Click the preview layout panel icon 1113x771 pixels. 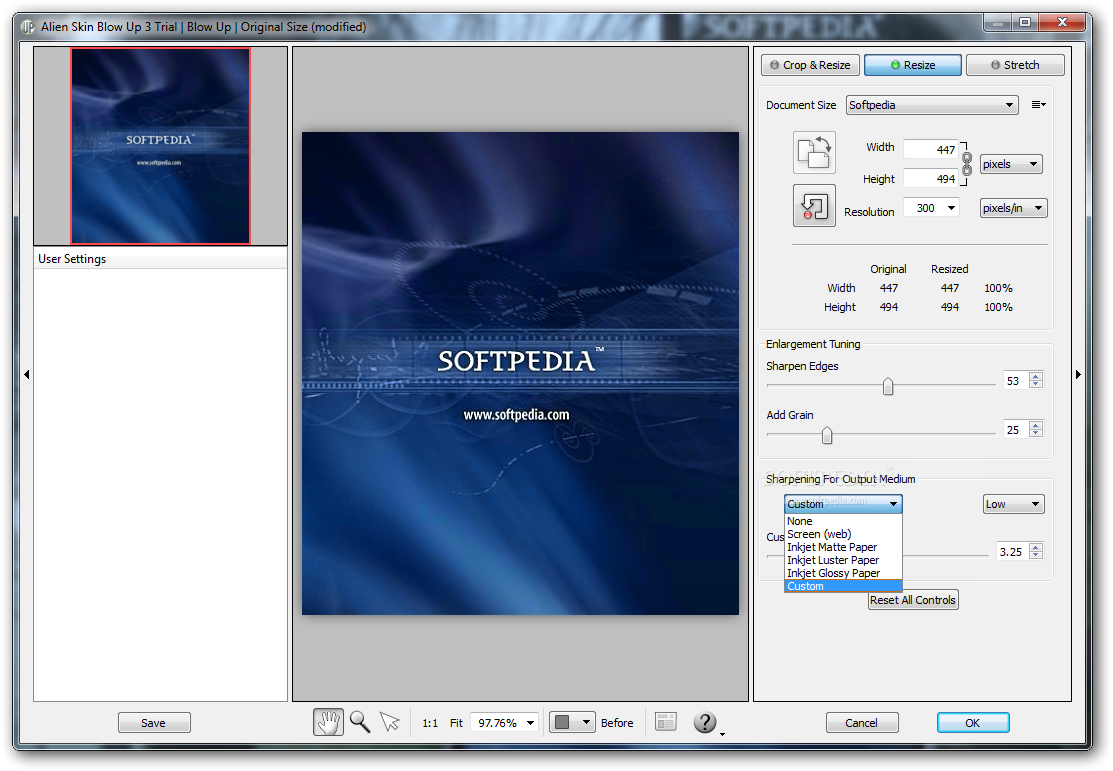point(666,722)
